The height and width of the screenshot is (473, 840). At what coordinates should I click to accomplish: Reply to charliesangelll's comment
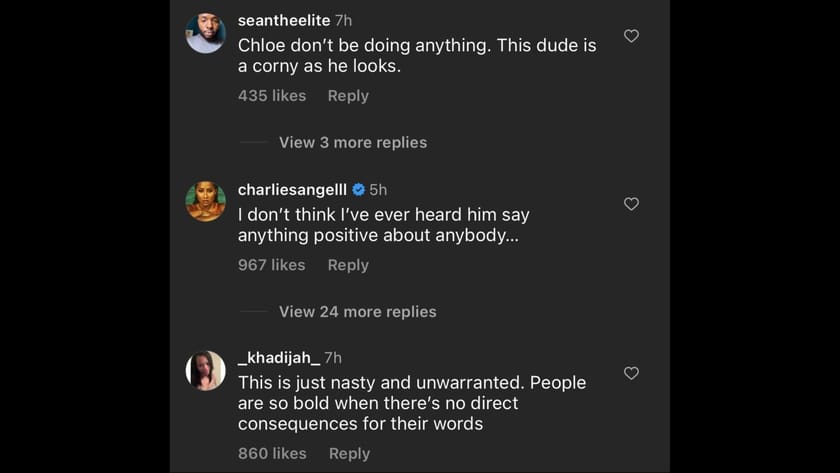348,265
